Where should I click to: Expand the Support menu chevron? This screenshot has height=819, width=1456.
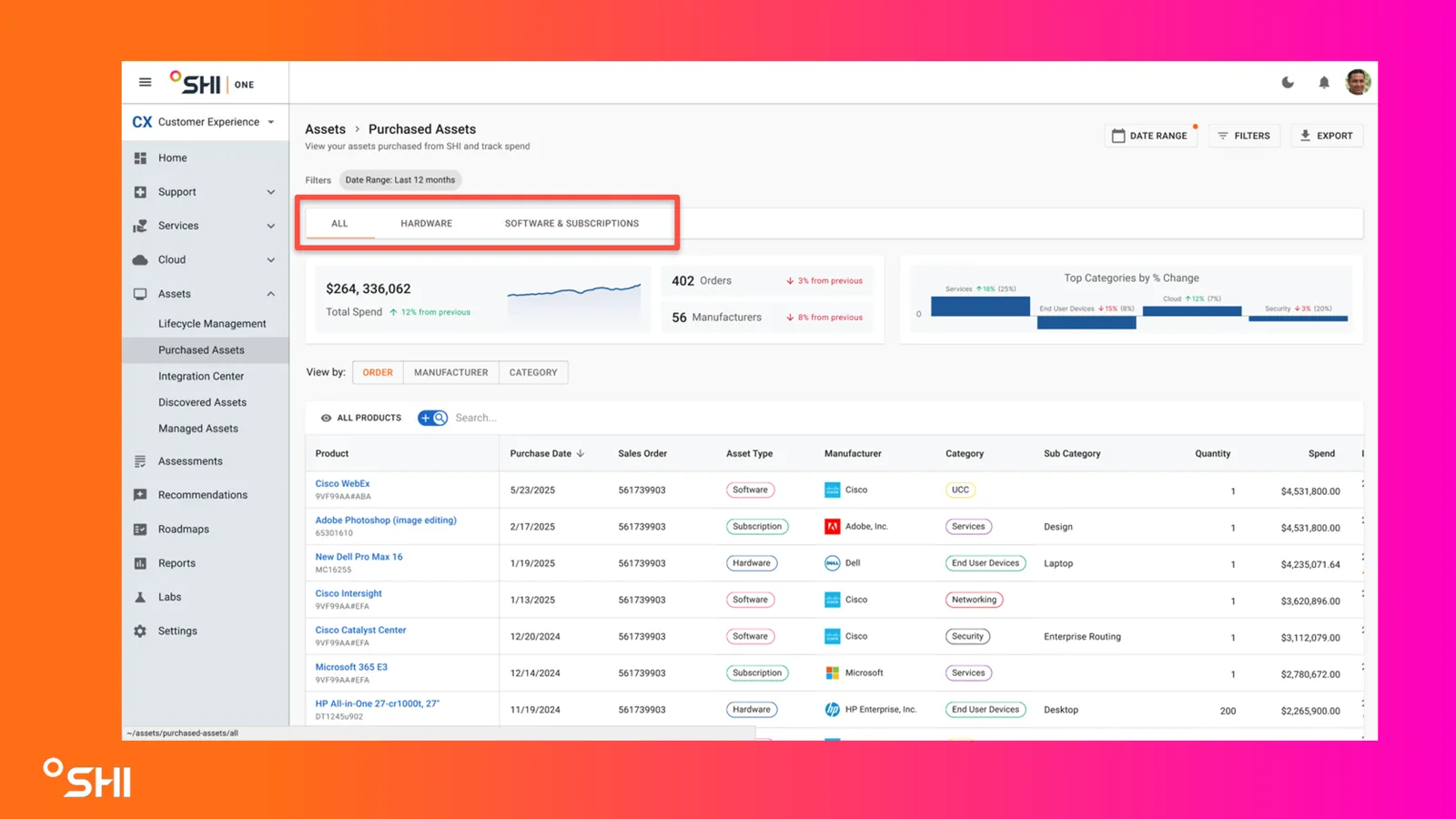click(x=270, y=192)
